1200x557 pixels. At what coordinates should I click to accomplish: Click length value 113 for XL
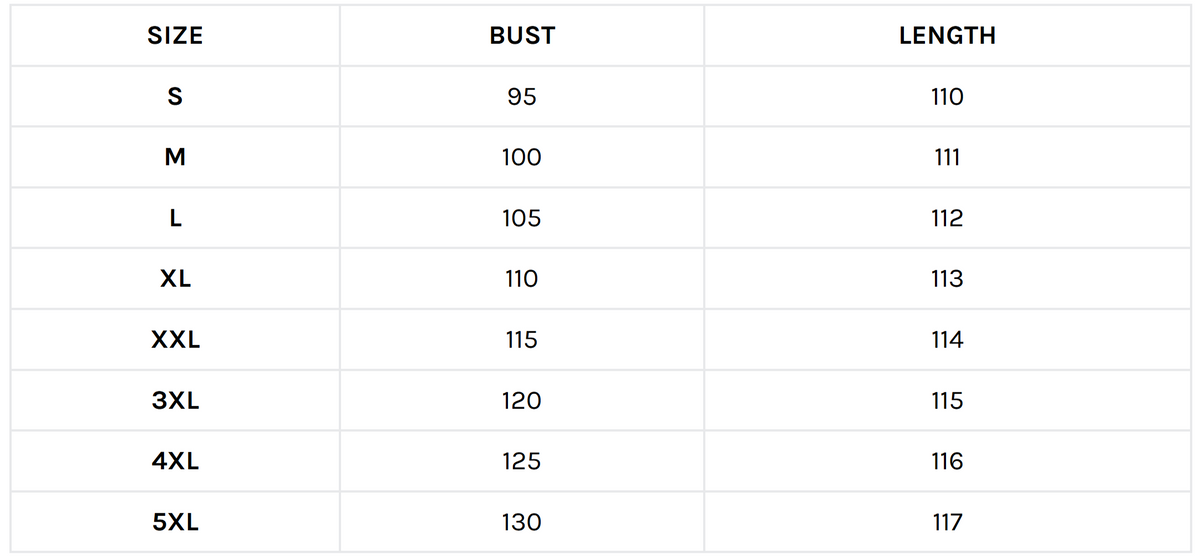[946, 279]
